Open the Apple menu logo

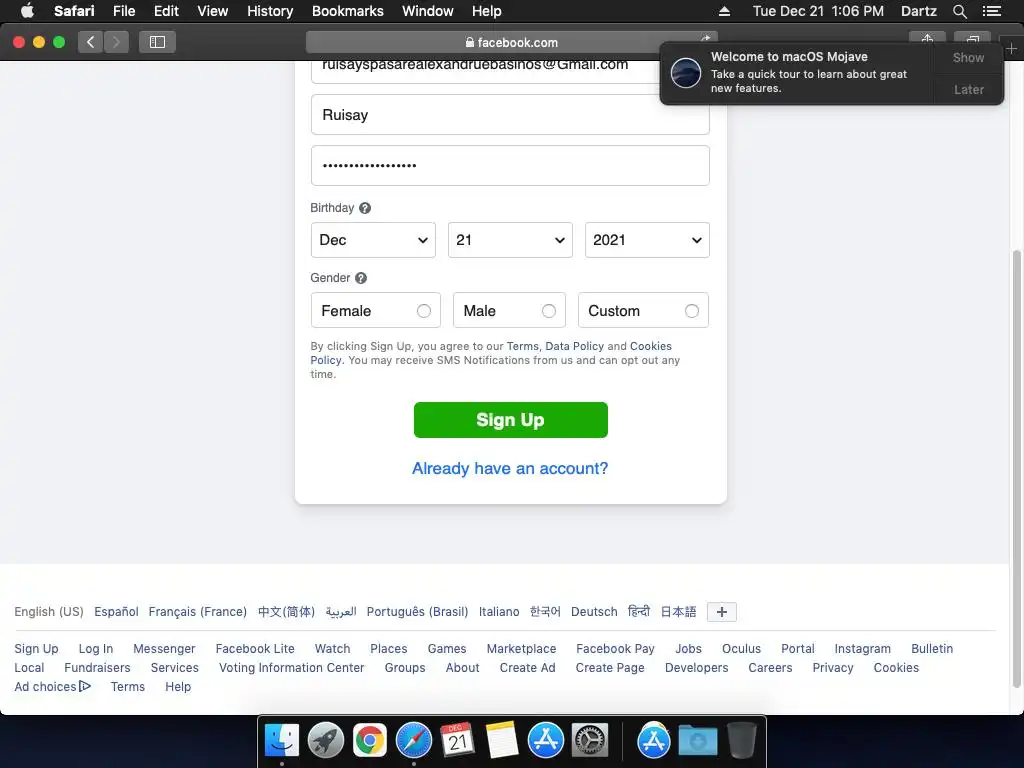[27, 10]
